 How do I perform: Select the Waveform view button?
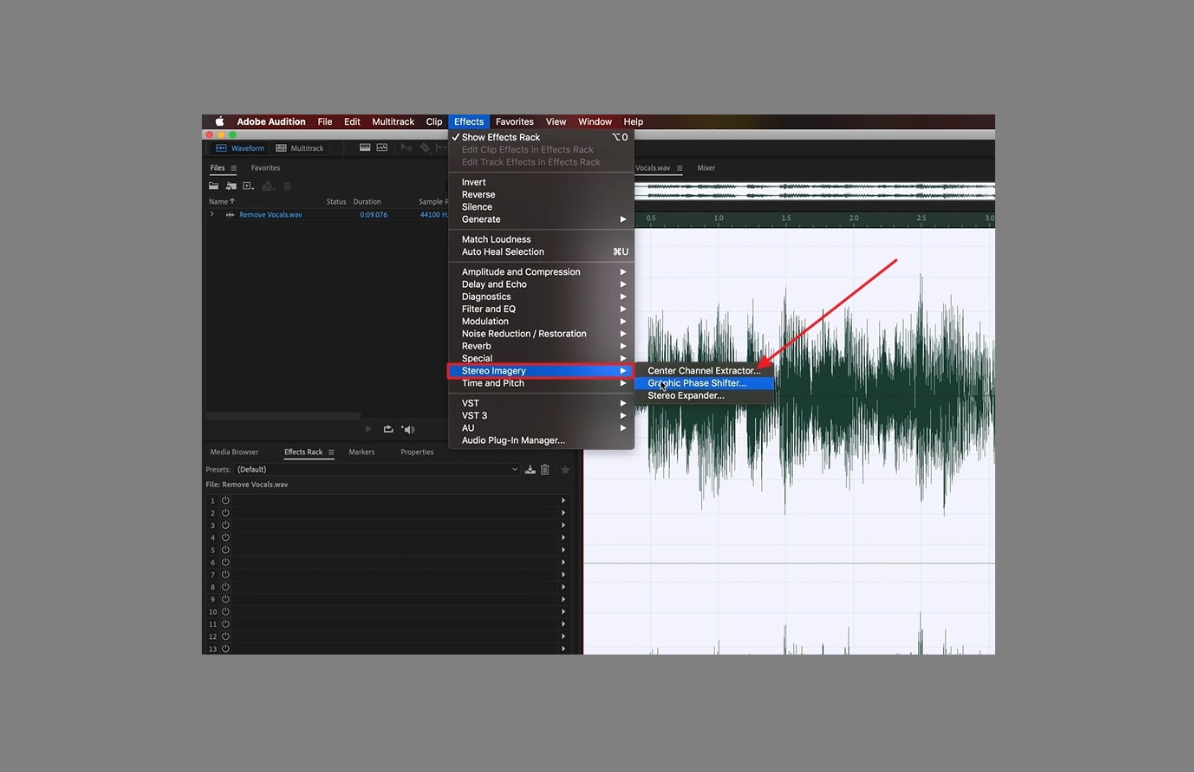tap(240, 148)
